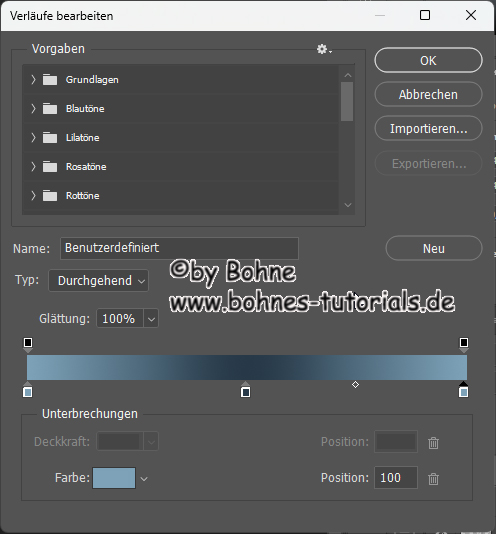Image resolution: width=496 pixels, height=534 pixels.
Task: Delete color stop using lower trash icon
Action: click(x=433, y=478)
